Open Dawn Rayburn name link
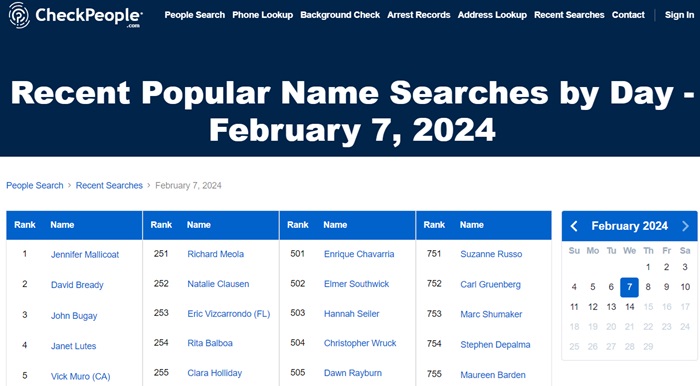 [x=353, y=373]
